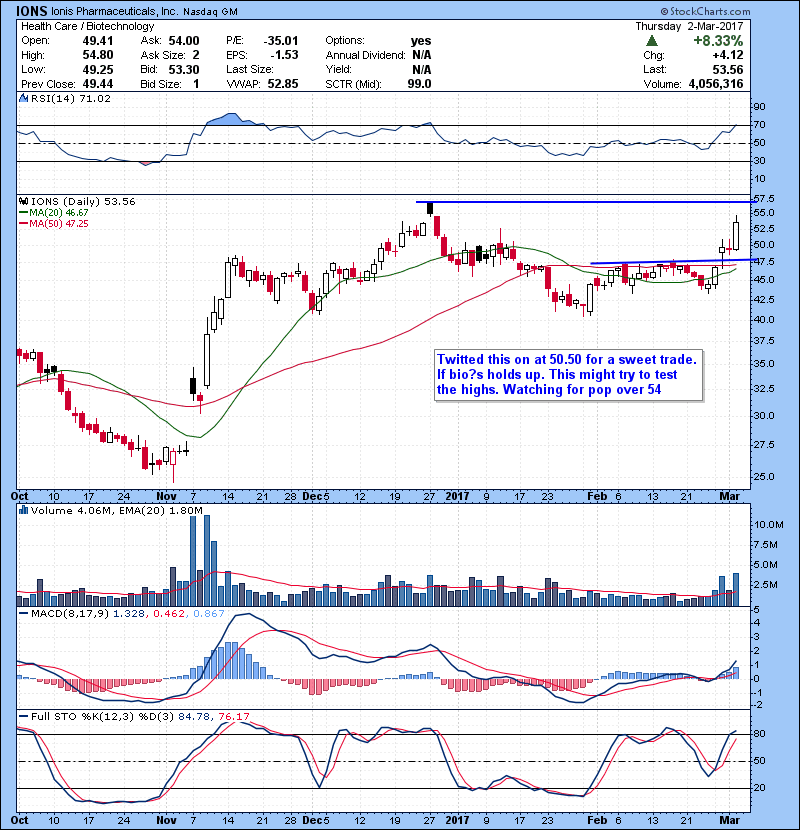
Task: Select the Volume figure 4,056,316
Action: 716,84
